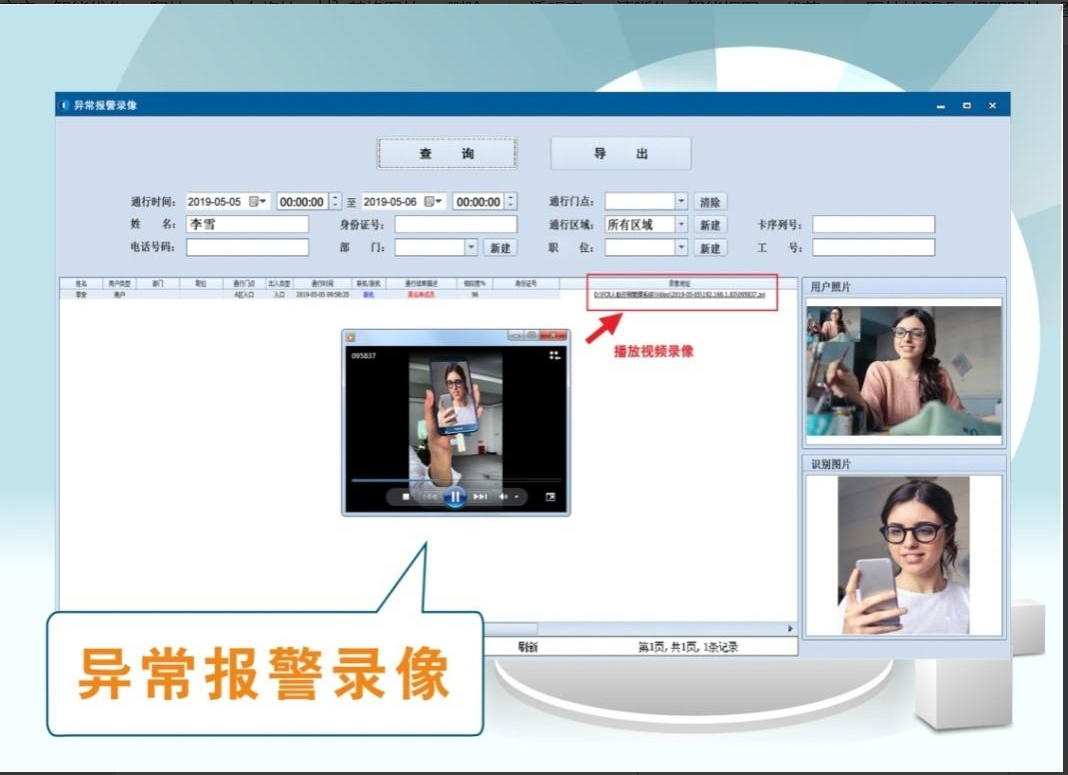Open the 部门 dropdown list
This screenshot has height=775, width=1068.
pos(471,247)
